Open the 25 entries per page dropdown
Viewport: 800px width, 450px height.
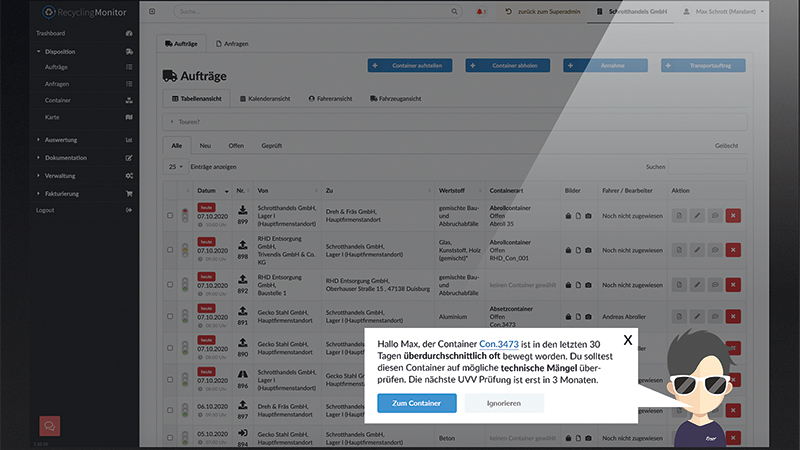(175, 167)
